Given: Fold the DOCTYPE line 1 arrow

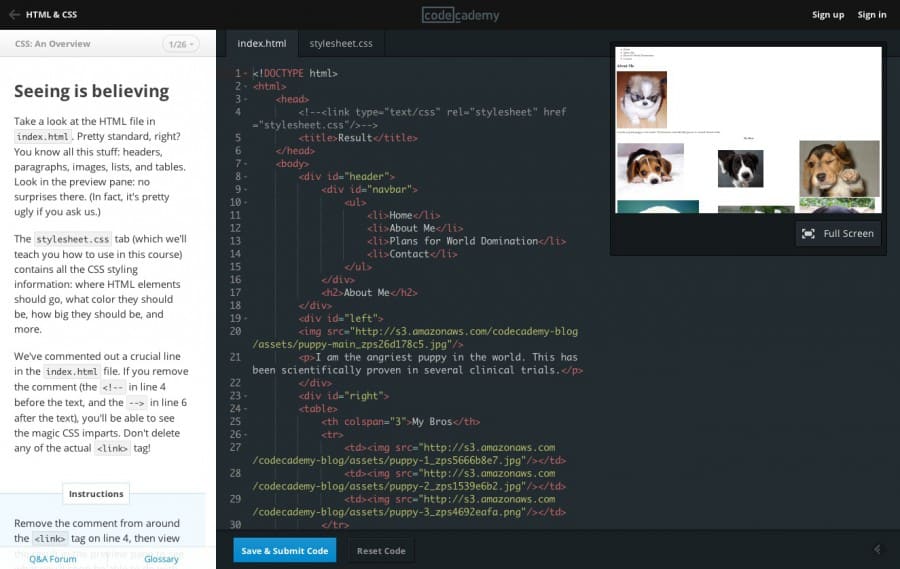Looking at the screenshot, I should click(245, 74).
